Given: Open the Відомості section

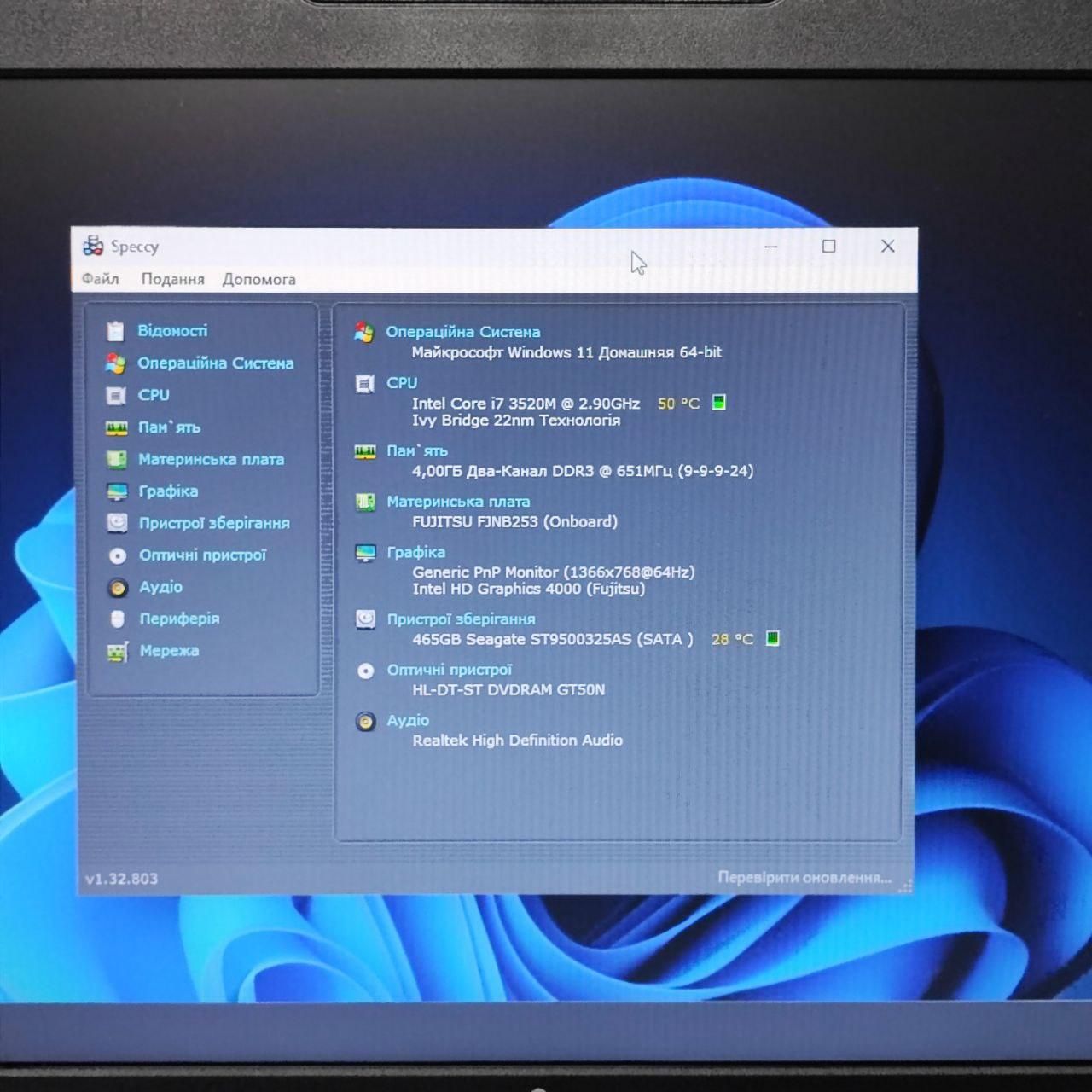Looking at the screenshot, I should (x=172, y=330).
